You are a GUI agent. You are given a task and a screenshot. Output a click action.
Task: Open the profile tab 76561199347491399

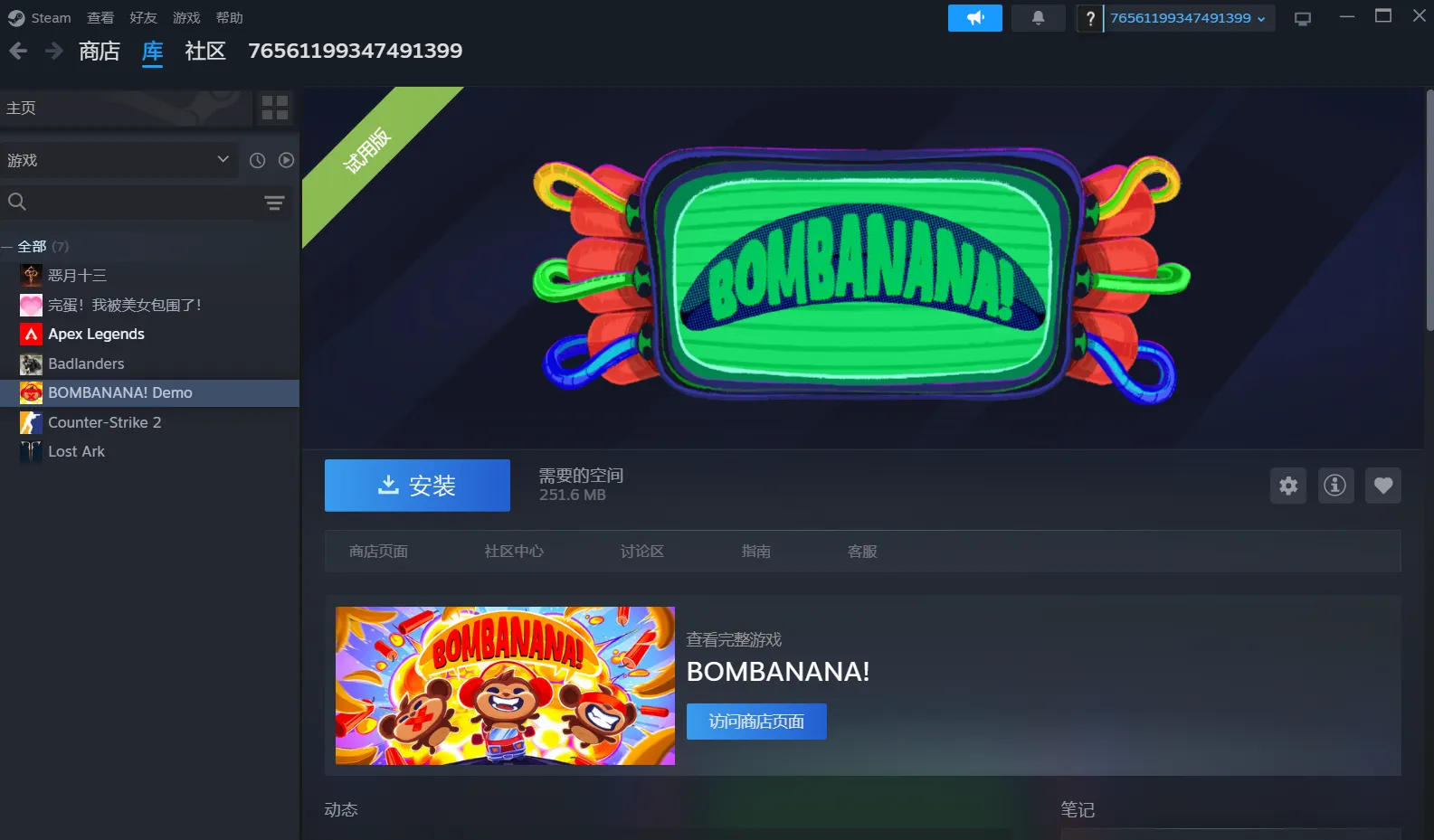(x=356, y=52)
